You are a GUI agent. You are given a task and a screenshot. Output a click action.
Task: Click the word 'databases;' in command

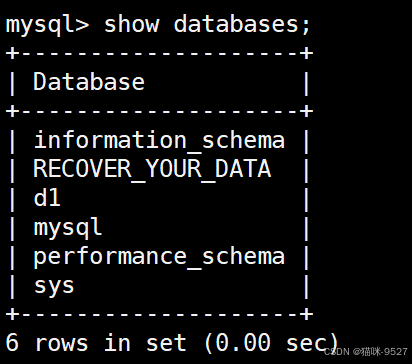tap(242, 24)
